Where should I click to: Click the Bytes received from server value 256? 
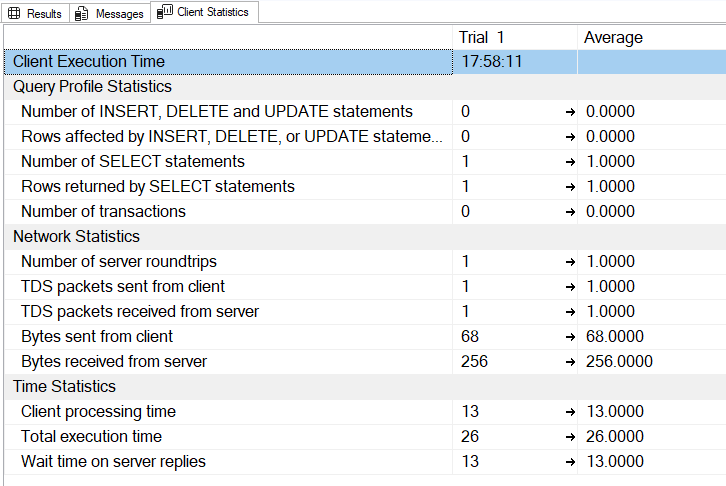coord(474,361)
